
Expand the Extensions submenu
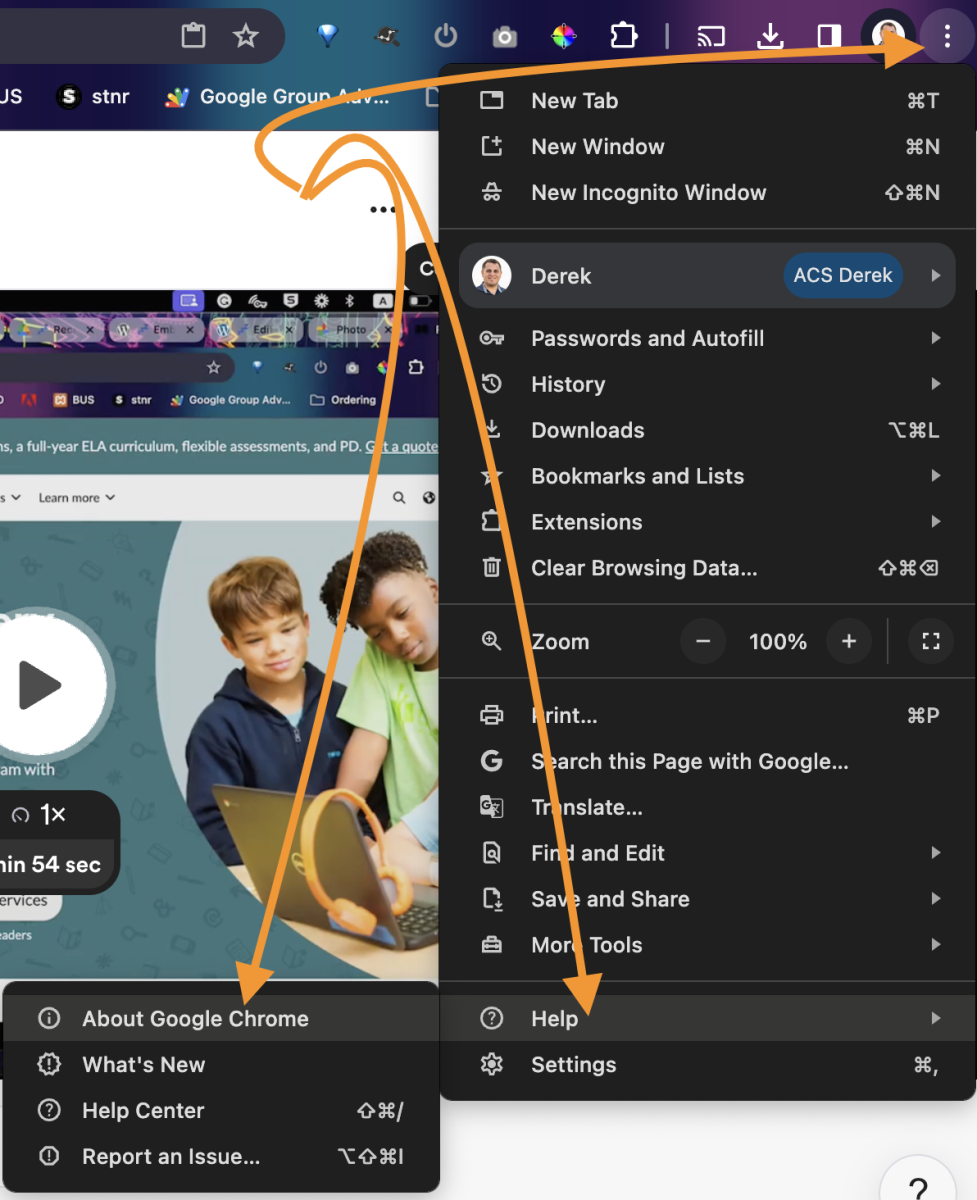tap(708, 522)
